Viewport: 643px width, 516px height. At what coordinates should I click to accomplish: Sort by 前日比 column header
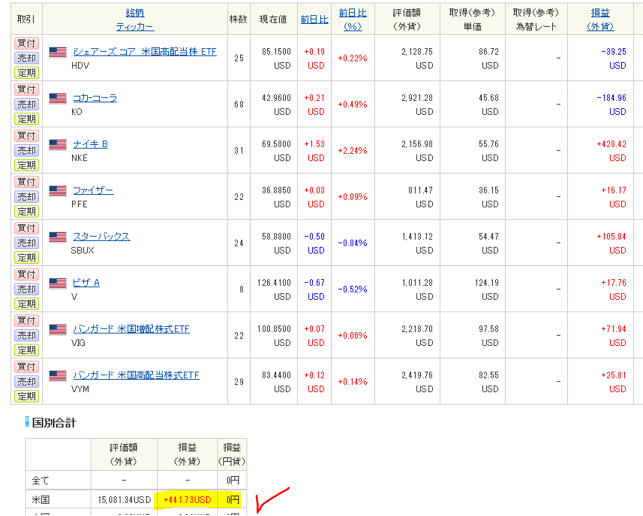click(315, 20)
